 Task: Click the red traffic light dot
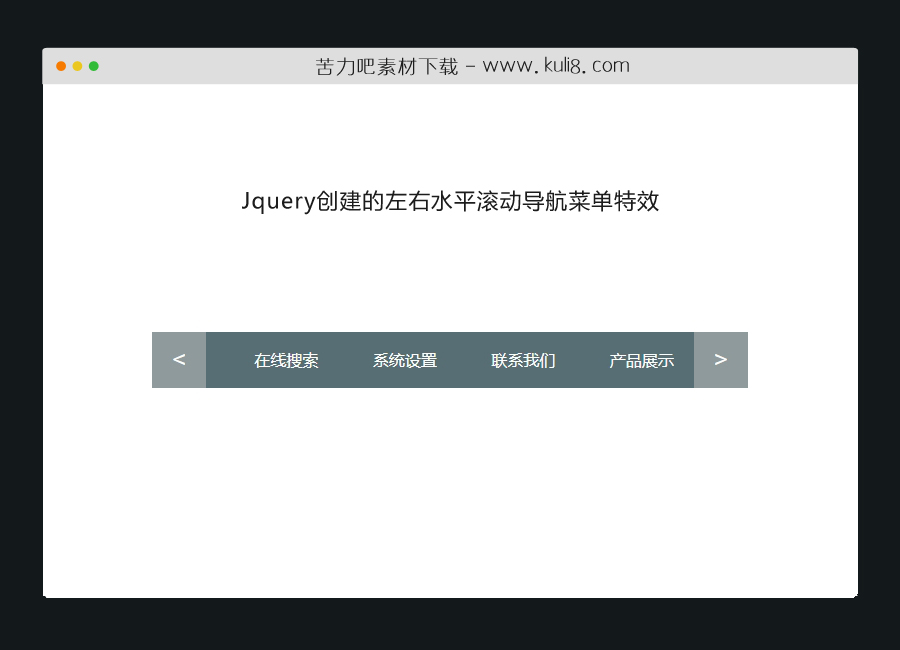tap(62, 66)
